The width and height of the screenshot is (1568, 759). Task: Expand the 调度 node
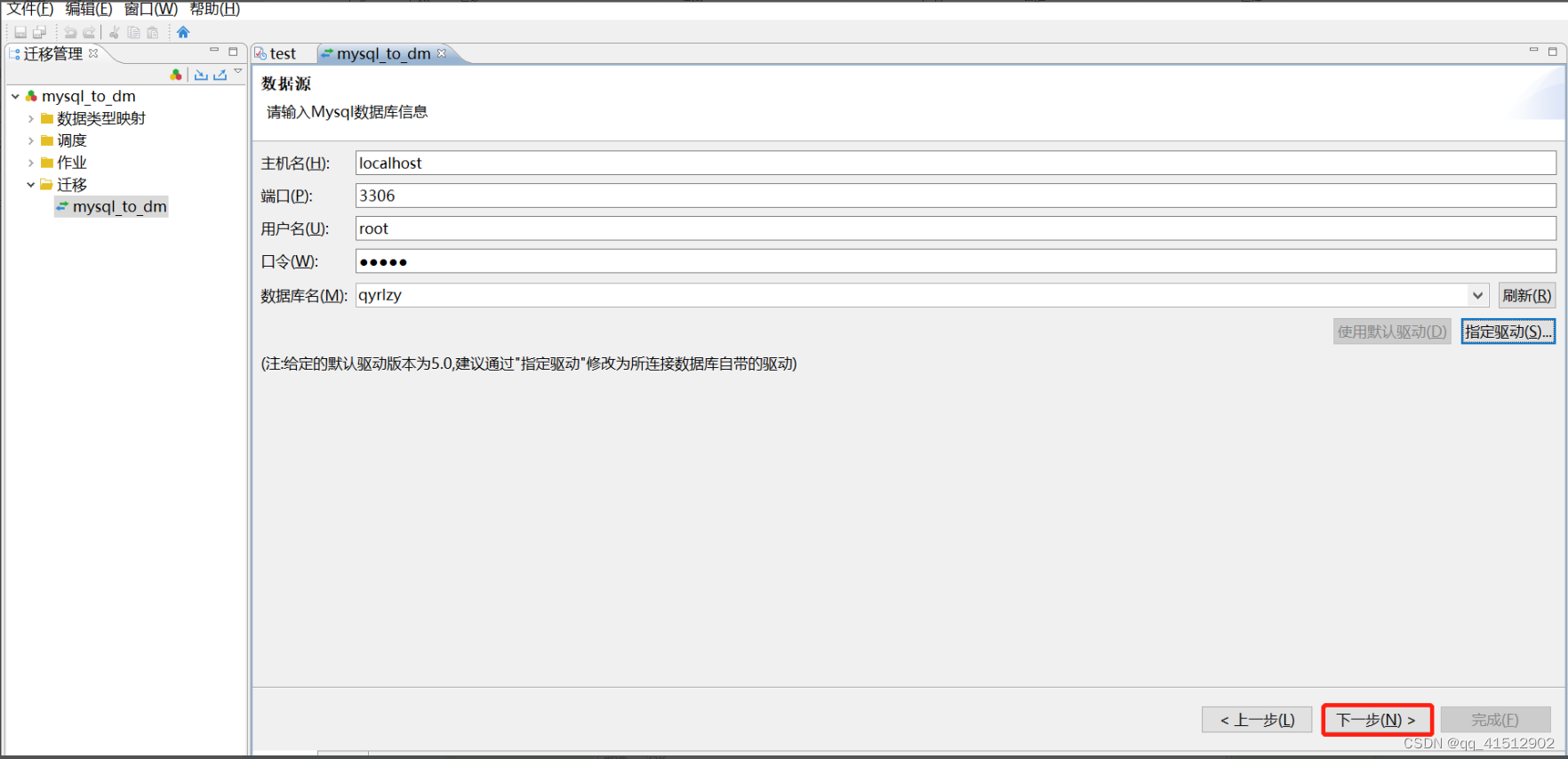click(x=31, y=140)
